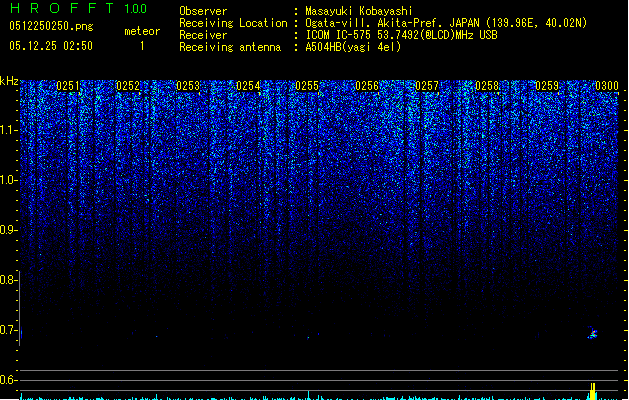Click the Observer field label
The width and height of the screenshot is (629, 400).
[x=203, y=11]
